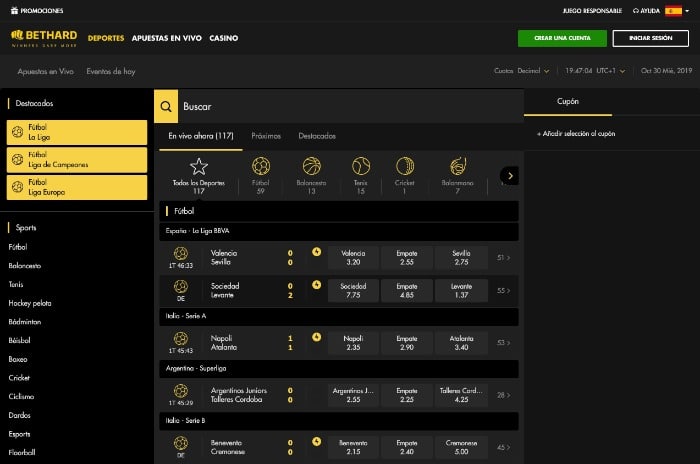Filter by Cricket icon
Screen dimensions: 700x464
click(x=404, y=166)
